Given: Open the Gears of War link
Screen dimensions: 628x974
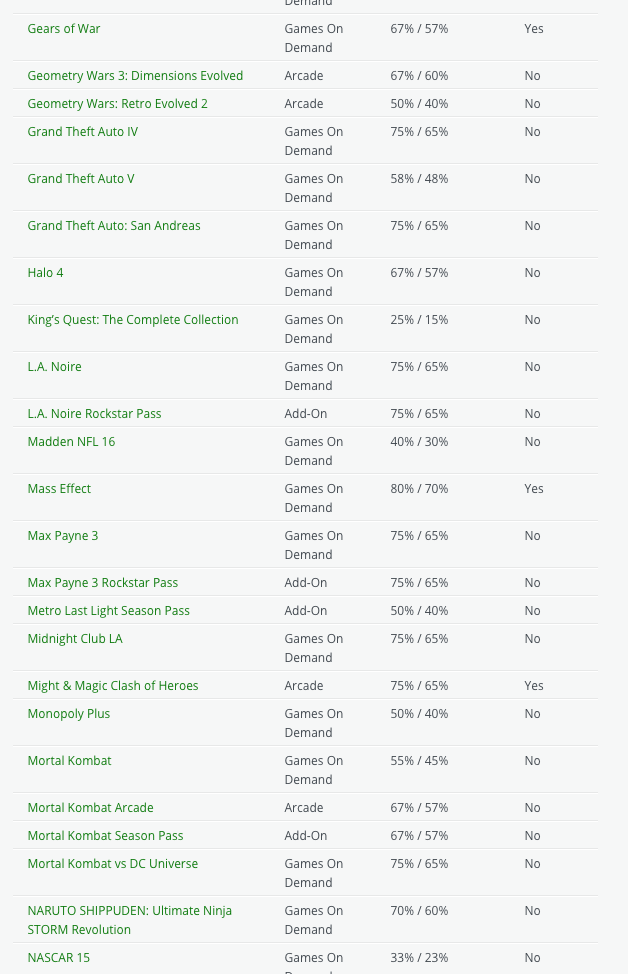Looking at the screenshot, I should coord(64,29).
